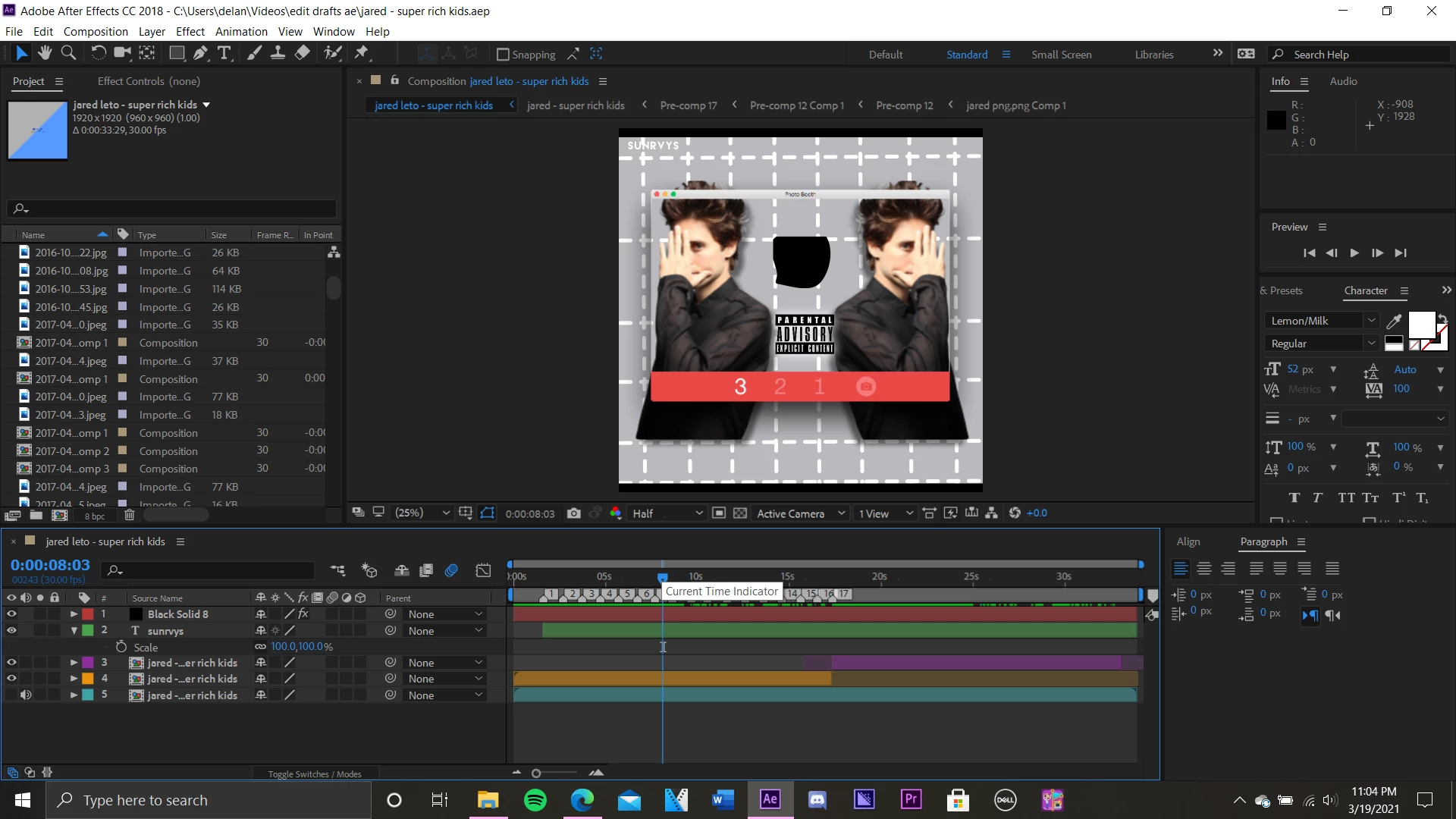Screen dimensions: 1456x819
Task: Select the Hand tool
Action: [45, 53]
